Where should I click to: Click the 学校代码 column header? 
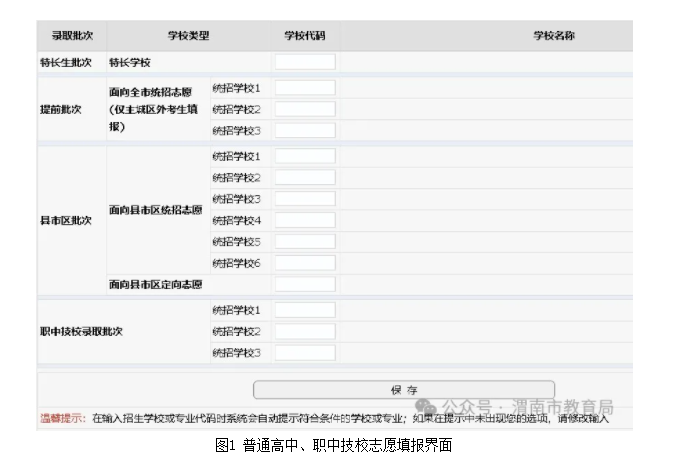coord(304,36)
